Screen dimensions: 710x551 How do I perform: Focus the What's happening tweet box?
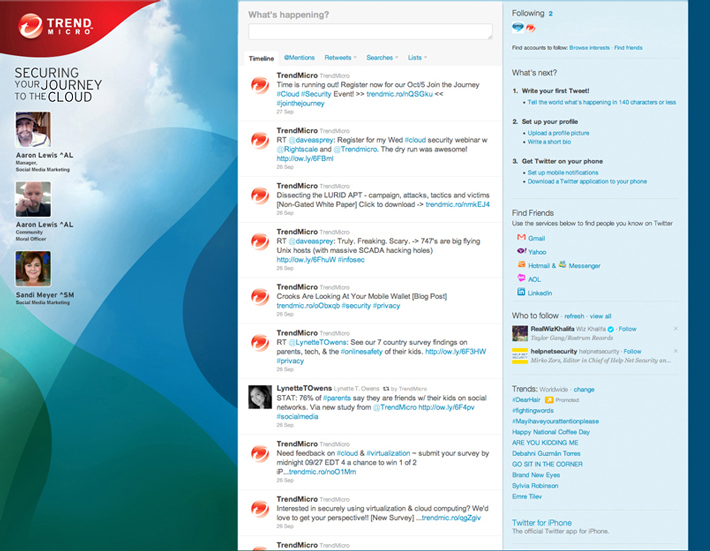[x=370, y=32]
